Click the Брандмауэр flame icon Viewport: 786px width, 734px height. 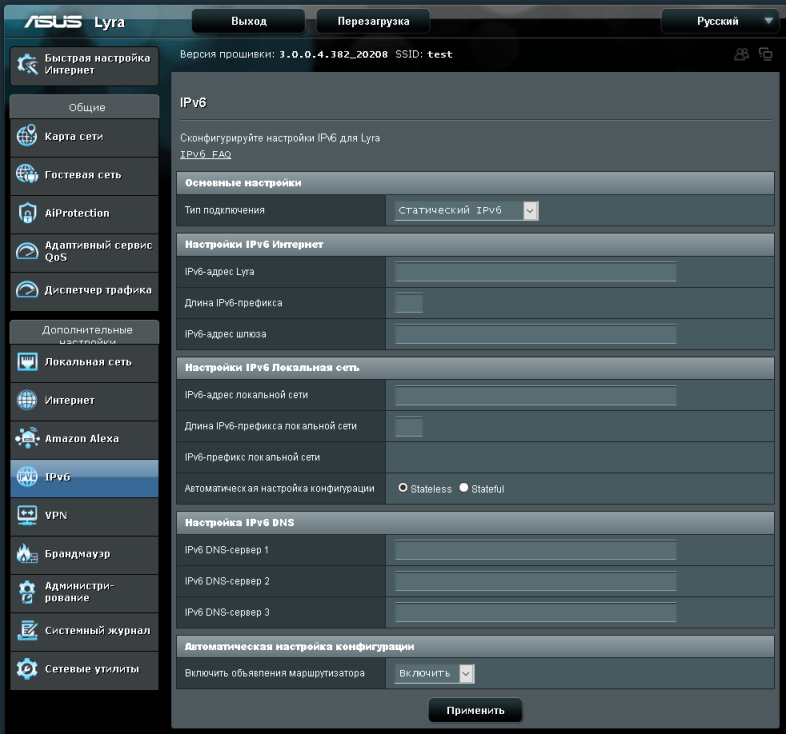tap(27, 553)
